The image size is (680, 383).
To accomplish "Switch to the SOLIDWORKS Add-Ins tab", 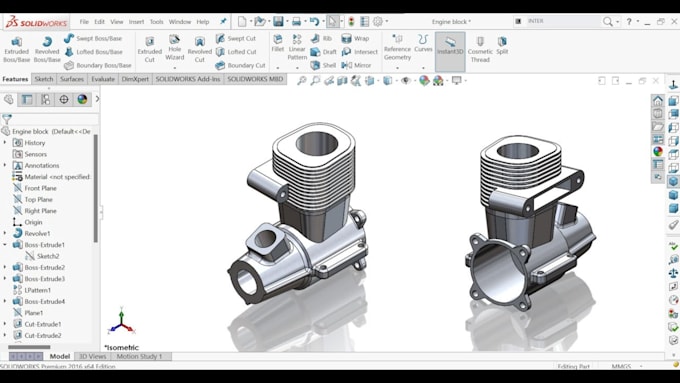I will [188, 79].
